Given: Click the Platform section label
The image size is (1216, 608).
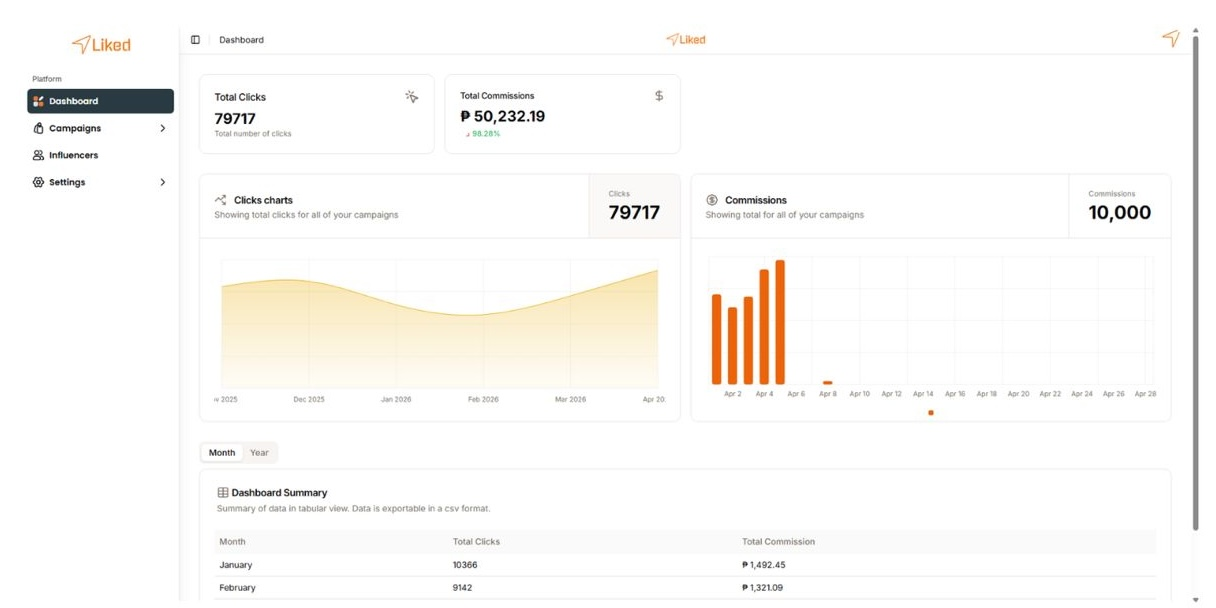Looking at the screenshot, I should (x=47, y=79).
